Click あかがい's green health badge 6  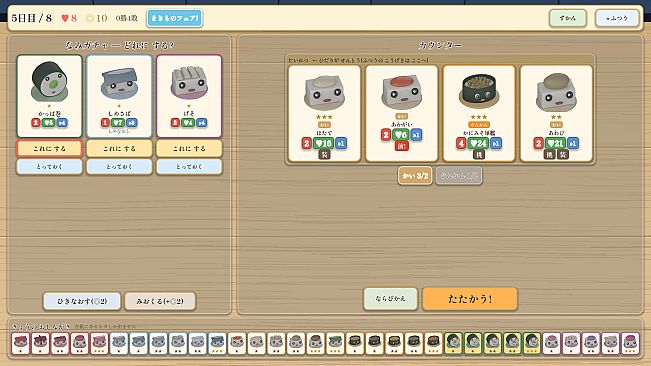pos(401,135)
